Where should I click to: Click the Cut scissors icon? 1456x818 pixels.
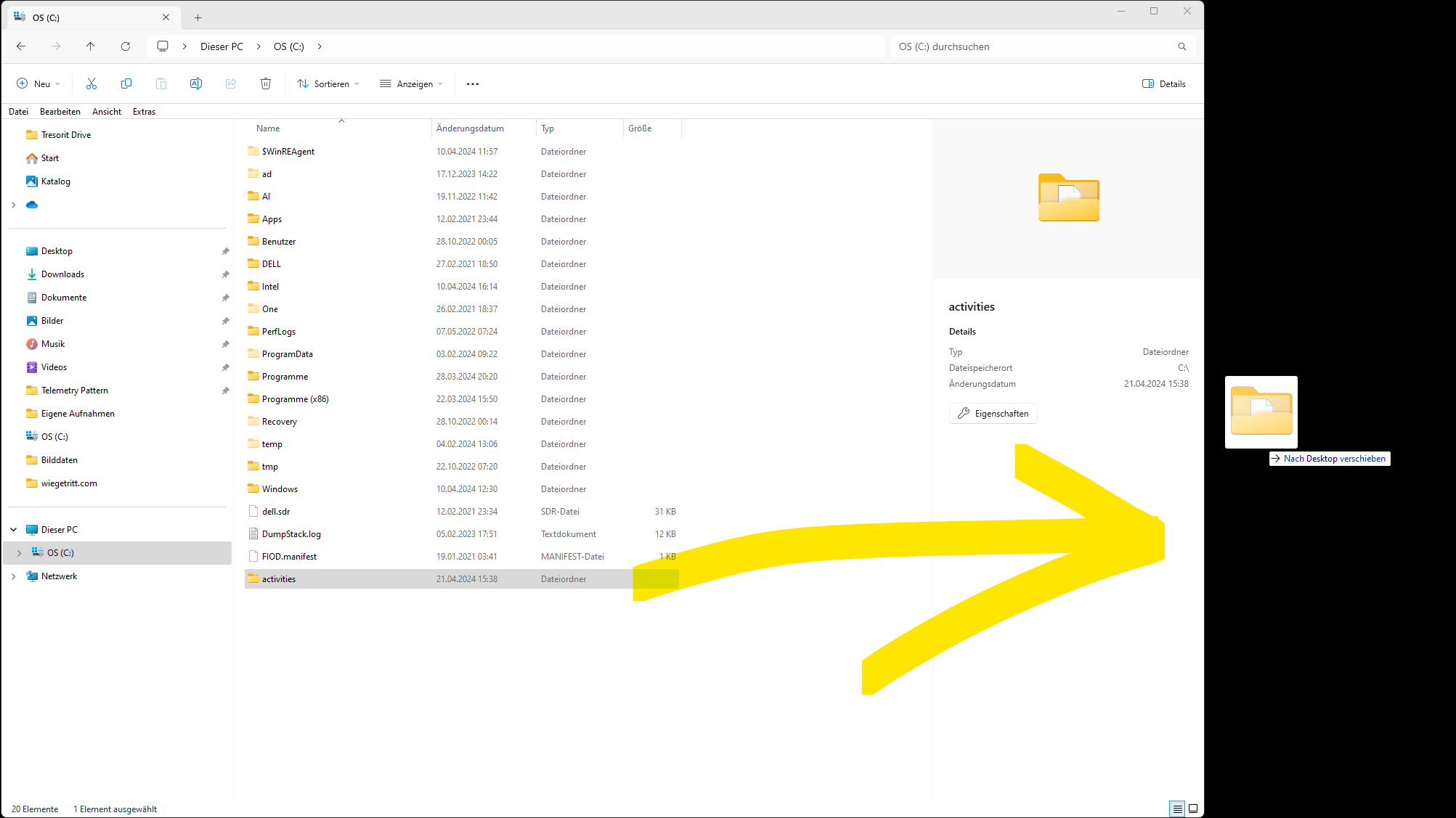pos(91,83)
